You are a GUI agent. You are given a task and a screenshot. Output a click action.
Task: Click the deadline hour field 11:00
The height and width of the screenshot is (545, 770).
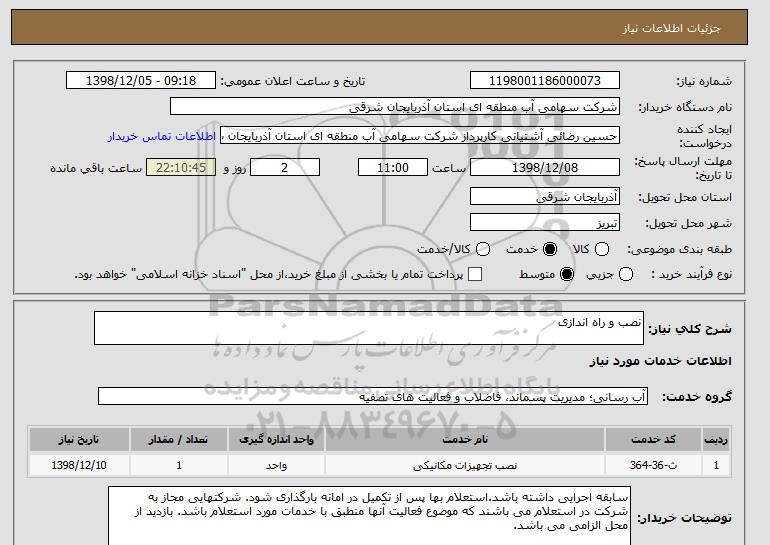[x=393, y=167]
